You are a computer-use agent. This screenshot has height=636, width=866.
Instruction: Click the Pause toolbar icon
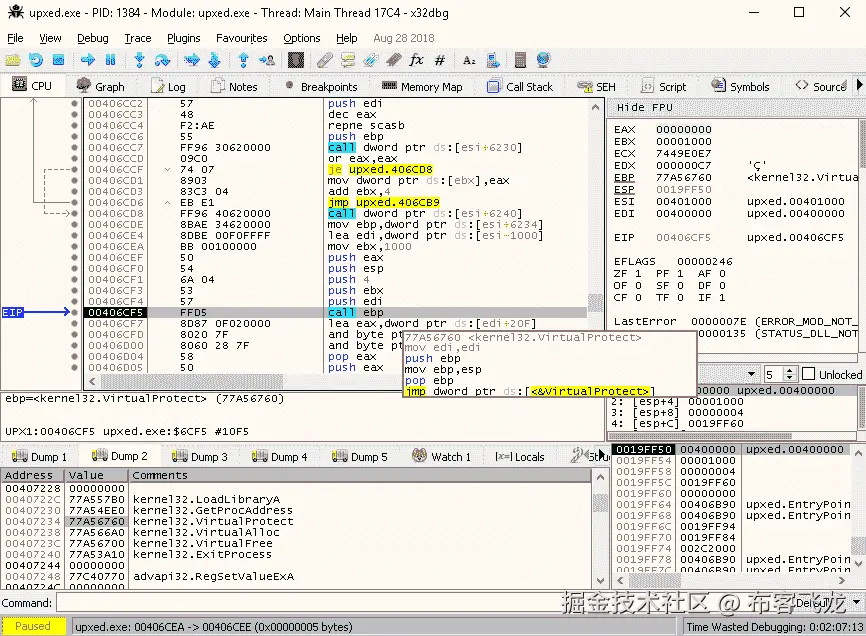tap(110, 60)
